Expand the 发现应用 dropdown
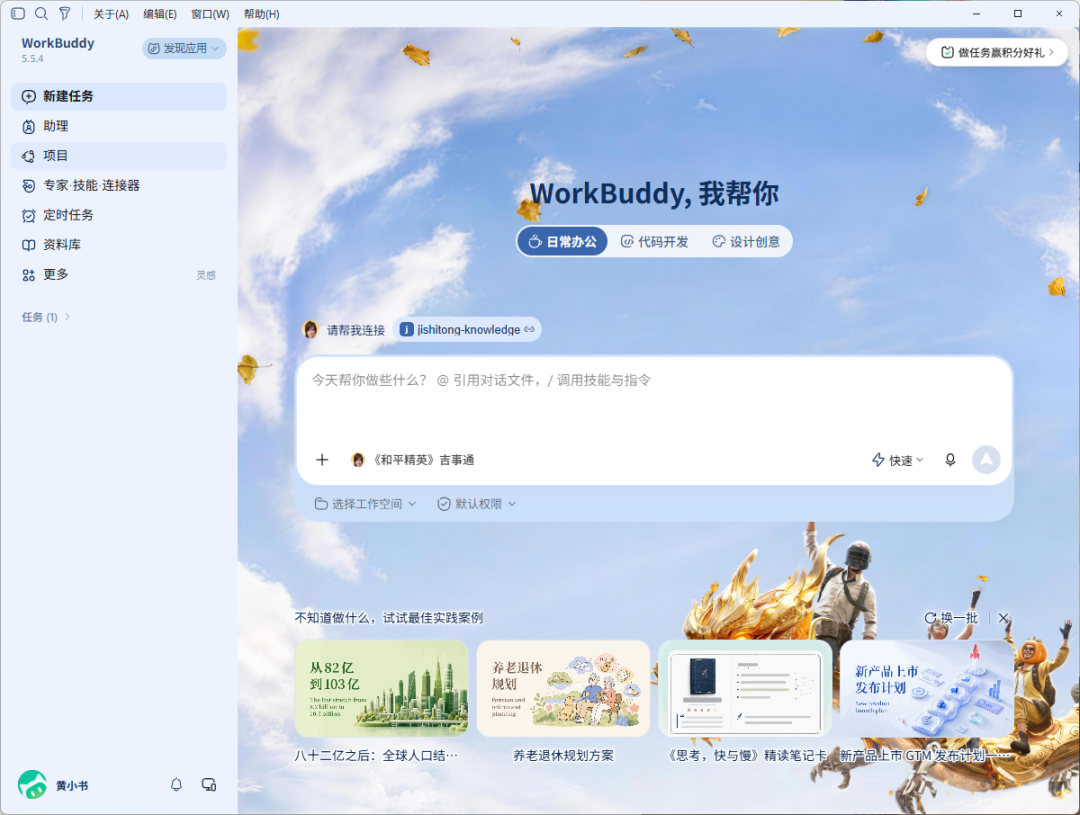 [184, 48]
